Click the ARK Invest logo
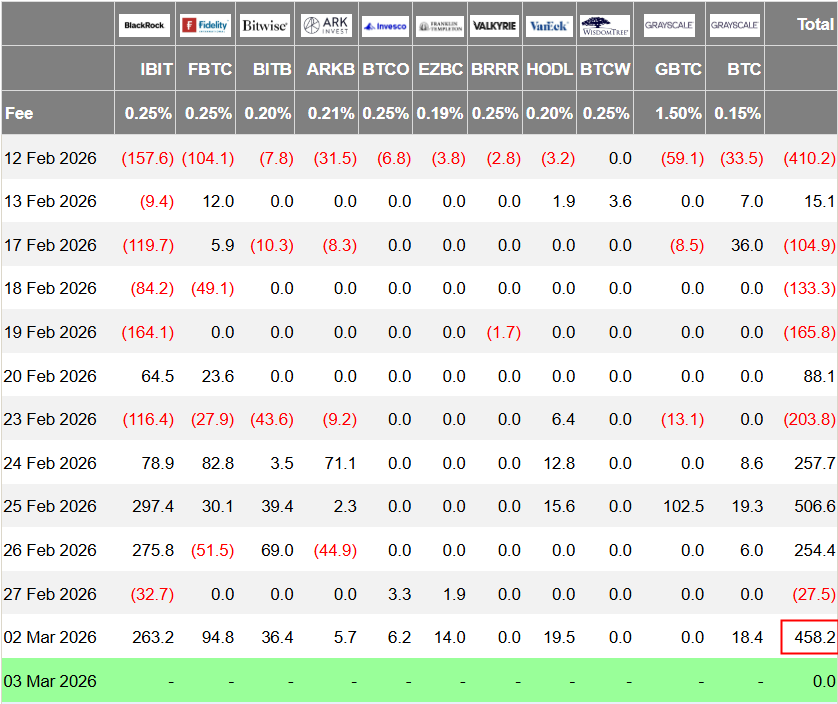The image size is (838, 704). pos(326,26)
